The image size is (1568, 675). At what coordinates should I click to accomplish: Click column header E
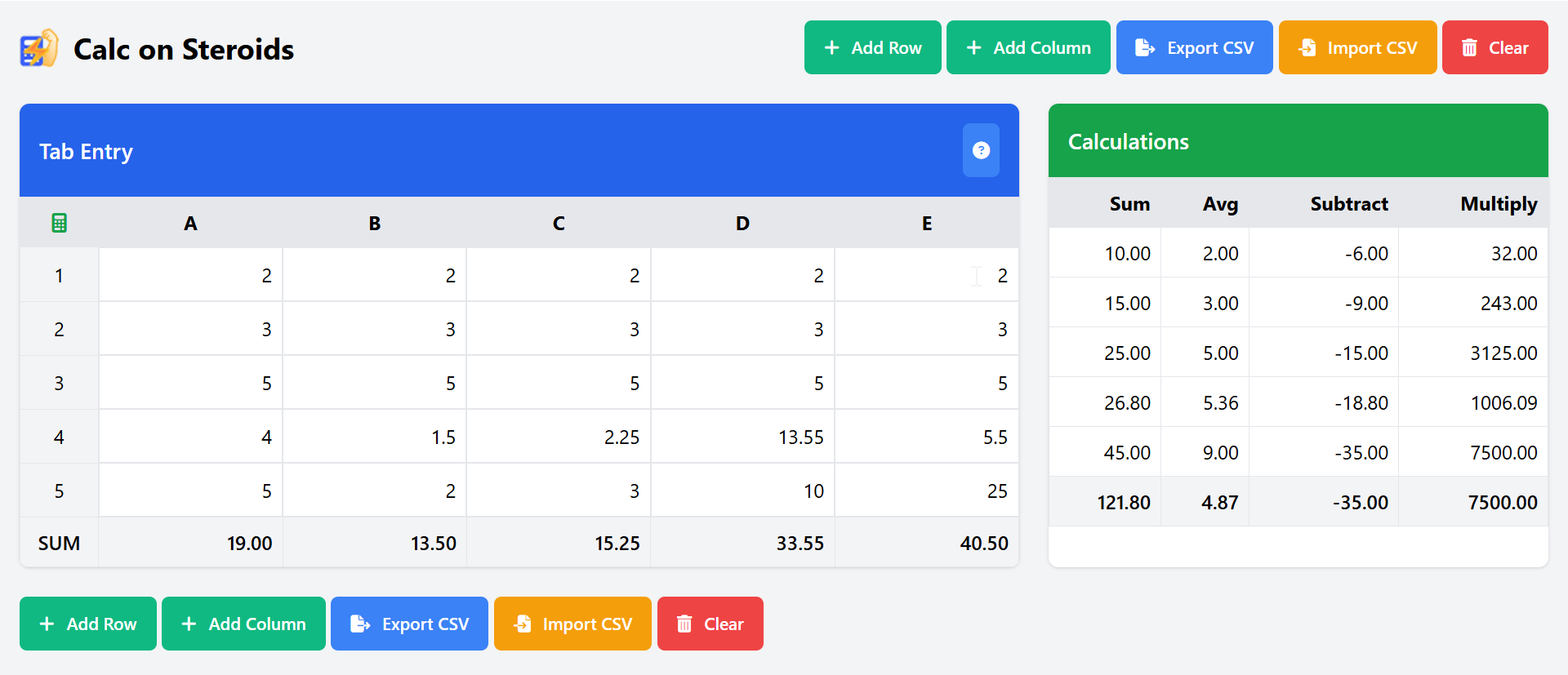(x=926, y=223)
